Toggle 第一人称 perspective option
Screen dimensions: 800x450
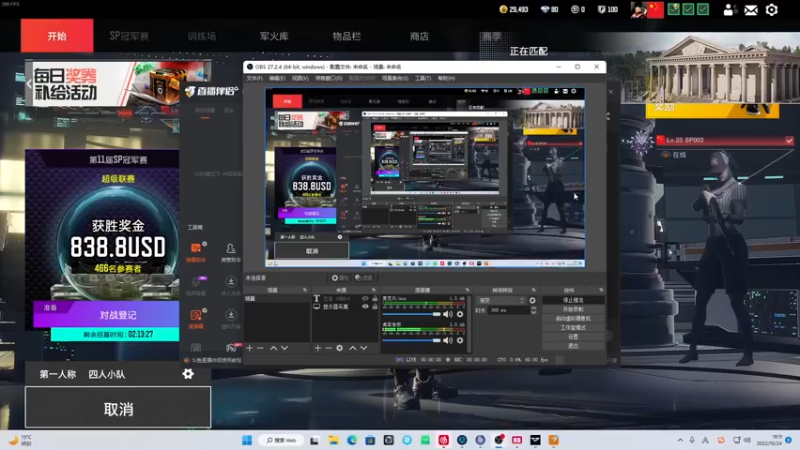point(58,374)
